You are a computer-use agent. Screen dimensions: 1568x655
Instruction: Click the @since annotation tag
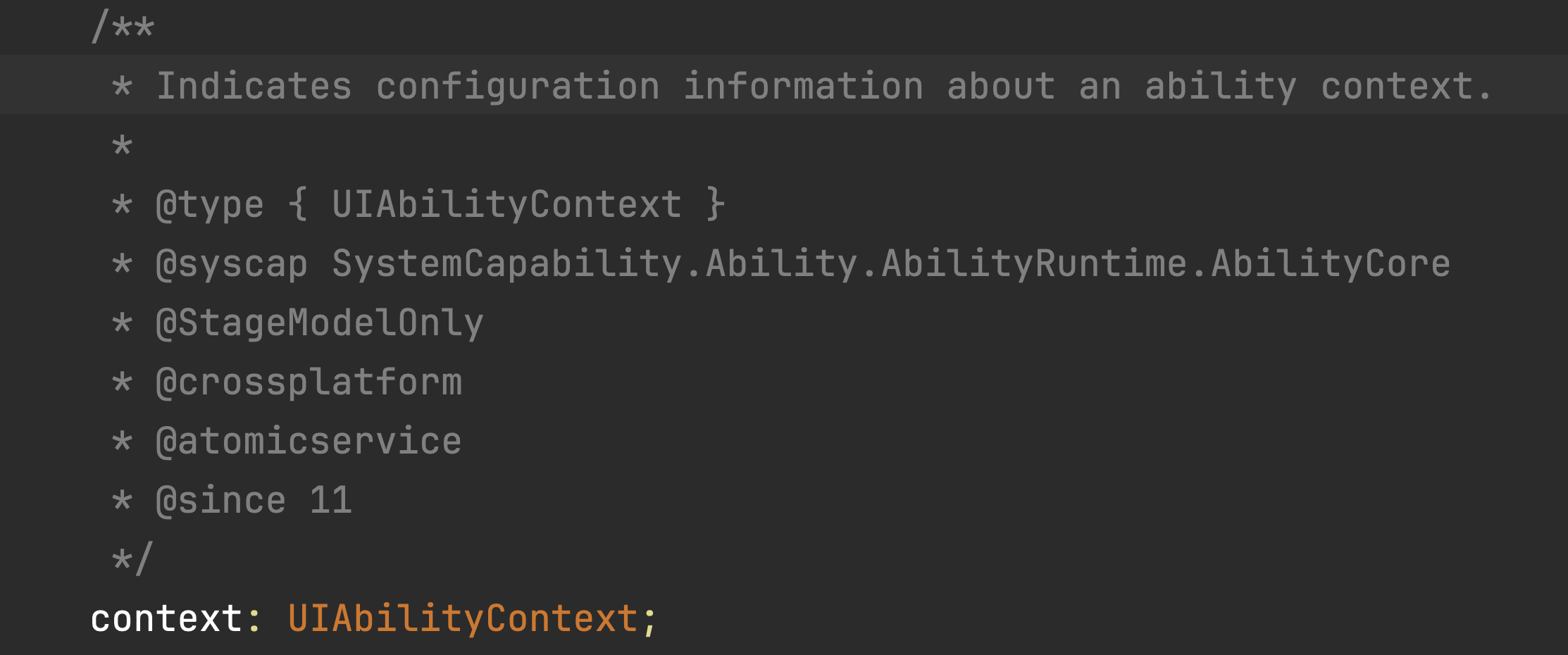pyautogui.click(x=220, y=501)
